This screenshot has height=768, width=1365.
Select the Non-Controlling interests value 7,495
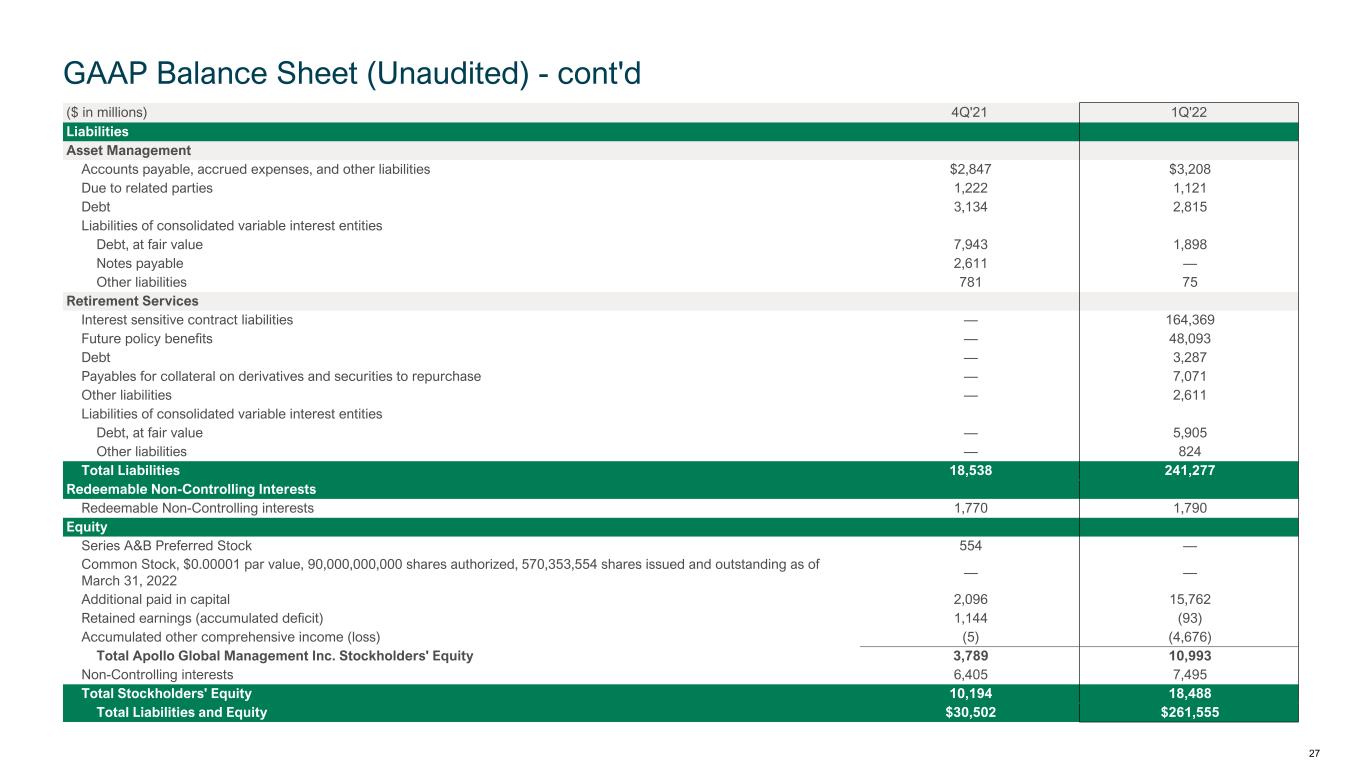(1189, 675)
